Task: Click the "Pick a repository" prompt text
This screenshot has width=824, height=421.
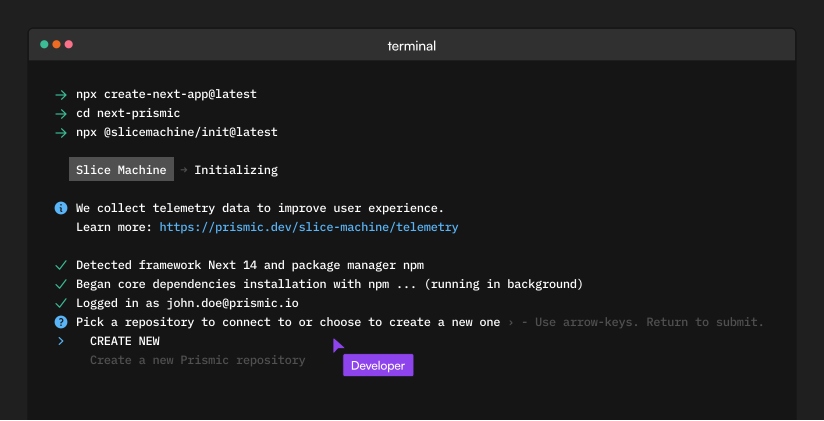Action: (288, 322)
